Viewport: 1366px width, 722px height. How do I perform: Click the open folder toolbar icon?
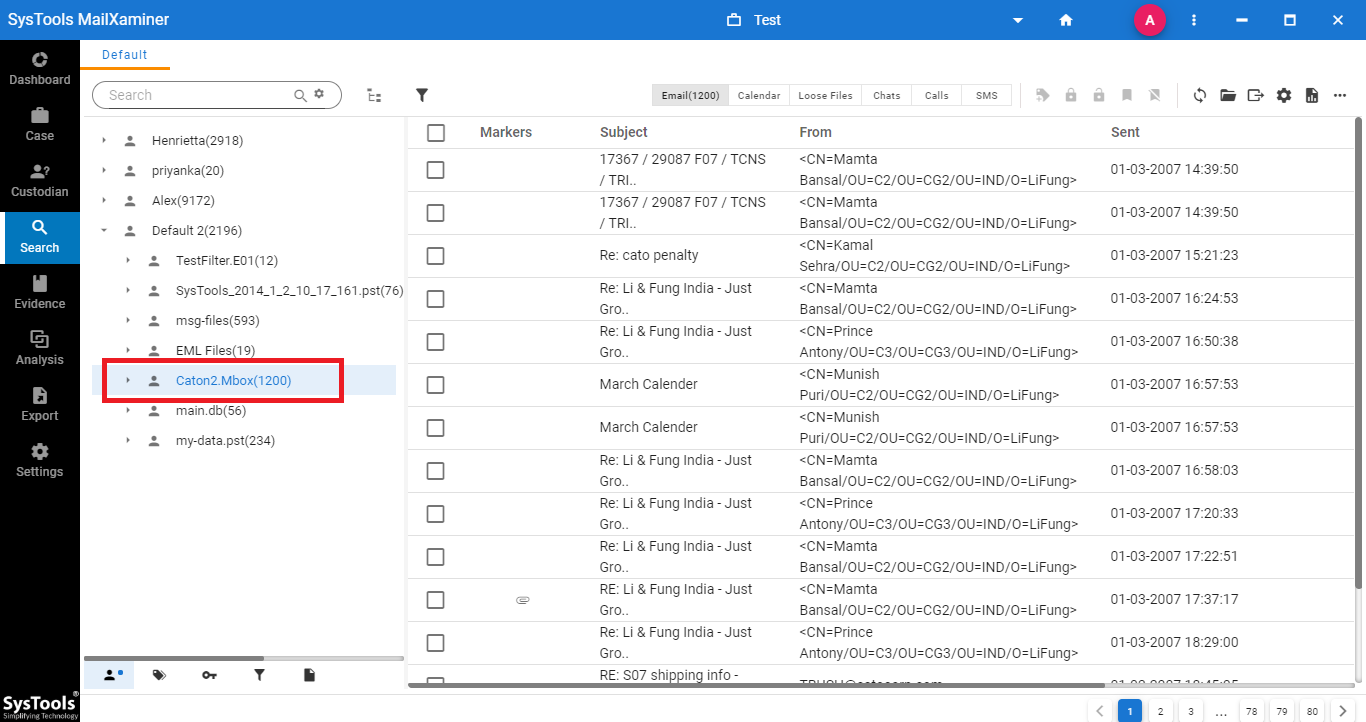1228,95
